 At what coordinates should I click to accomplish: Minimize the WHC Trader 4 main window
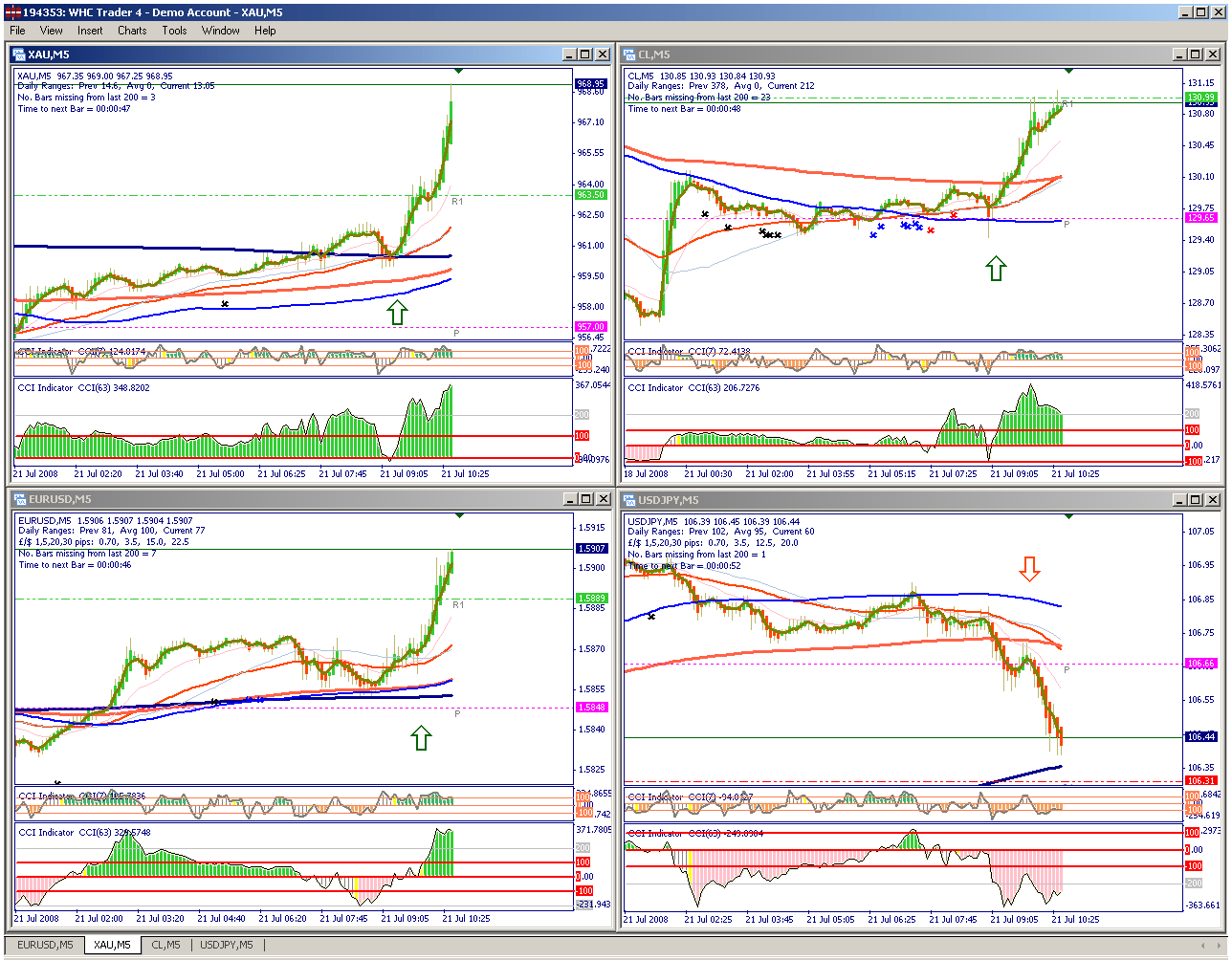pos(1186,11)
